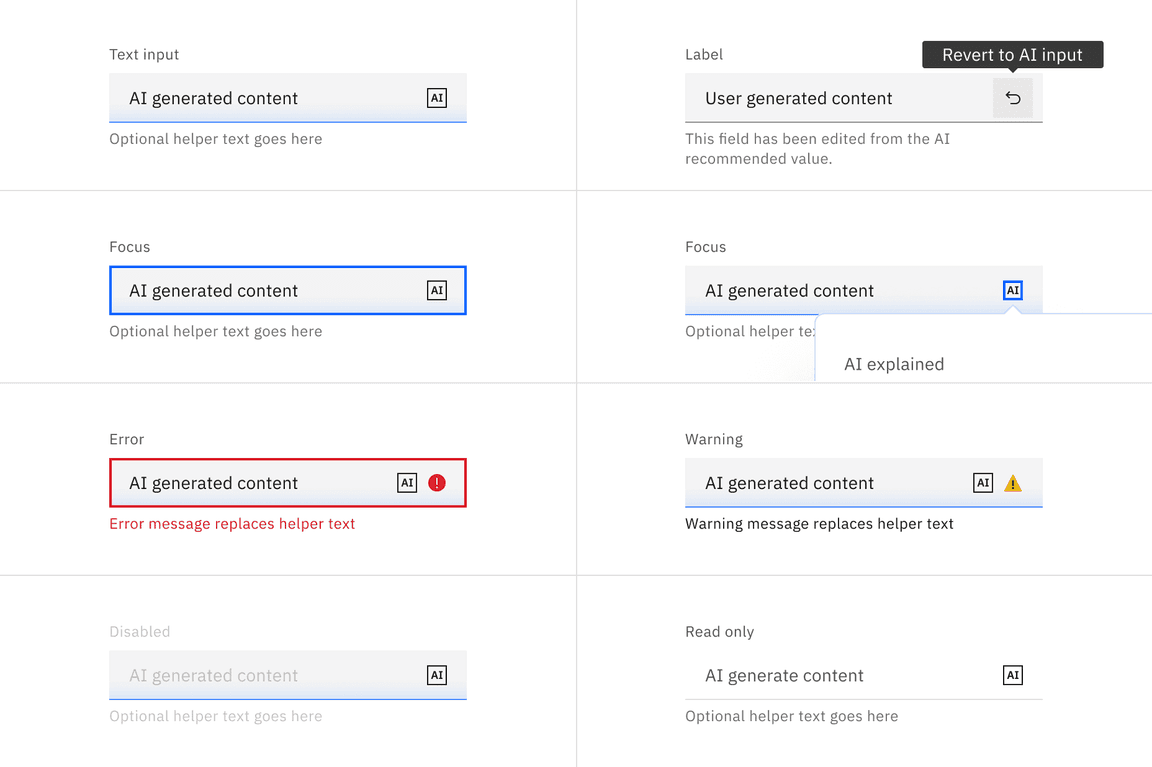Click the AI label in the Disabled field

tap(437, 676)
